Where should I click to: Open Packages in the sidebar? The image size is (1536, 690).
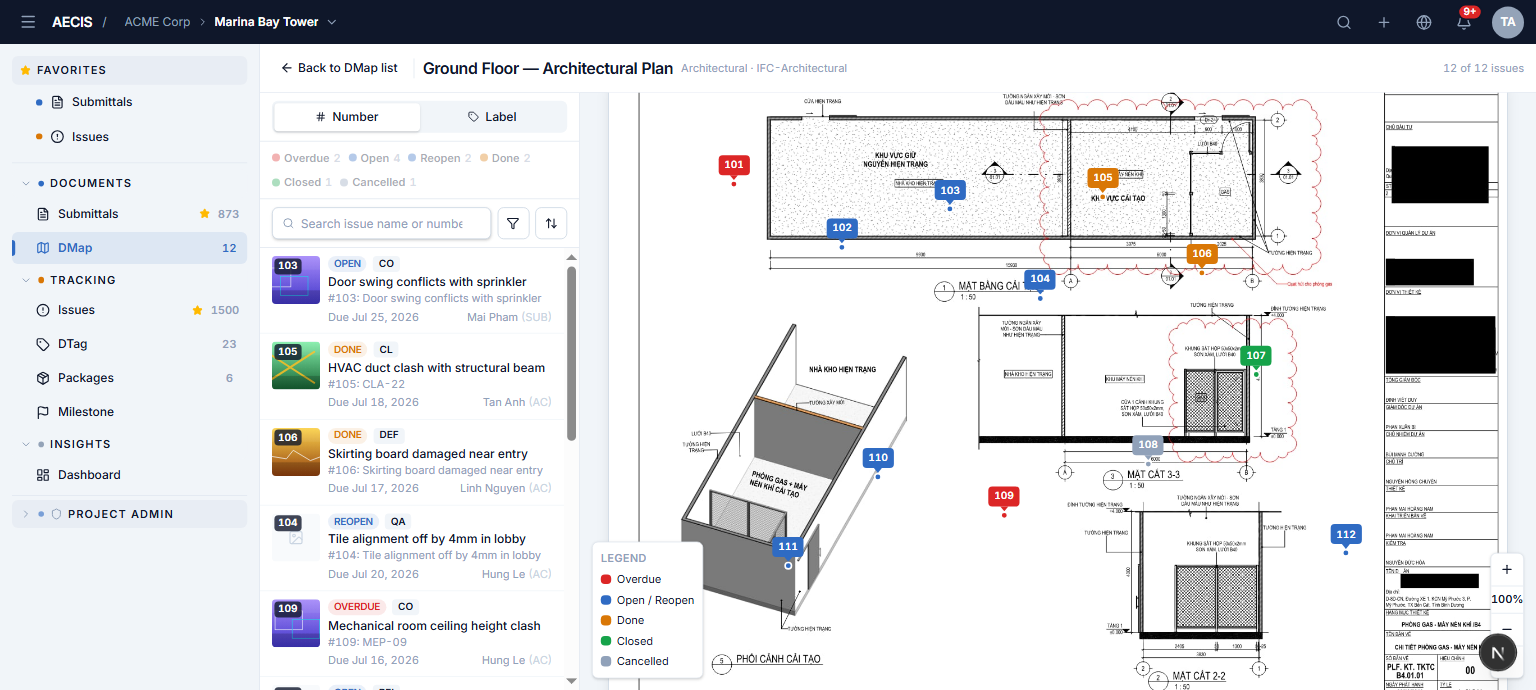(129, 378)
